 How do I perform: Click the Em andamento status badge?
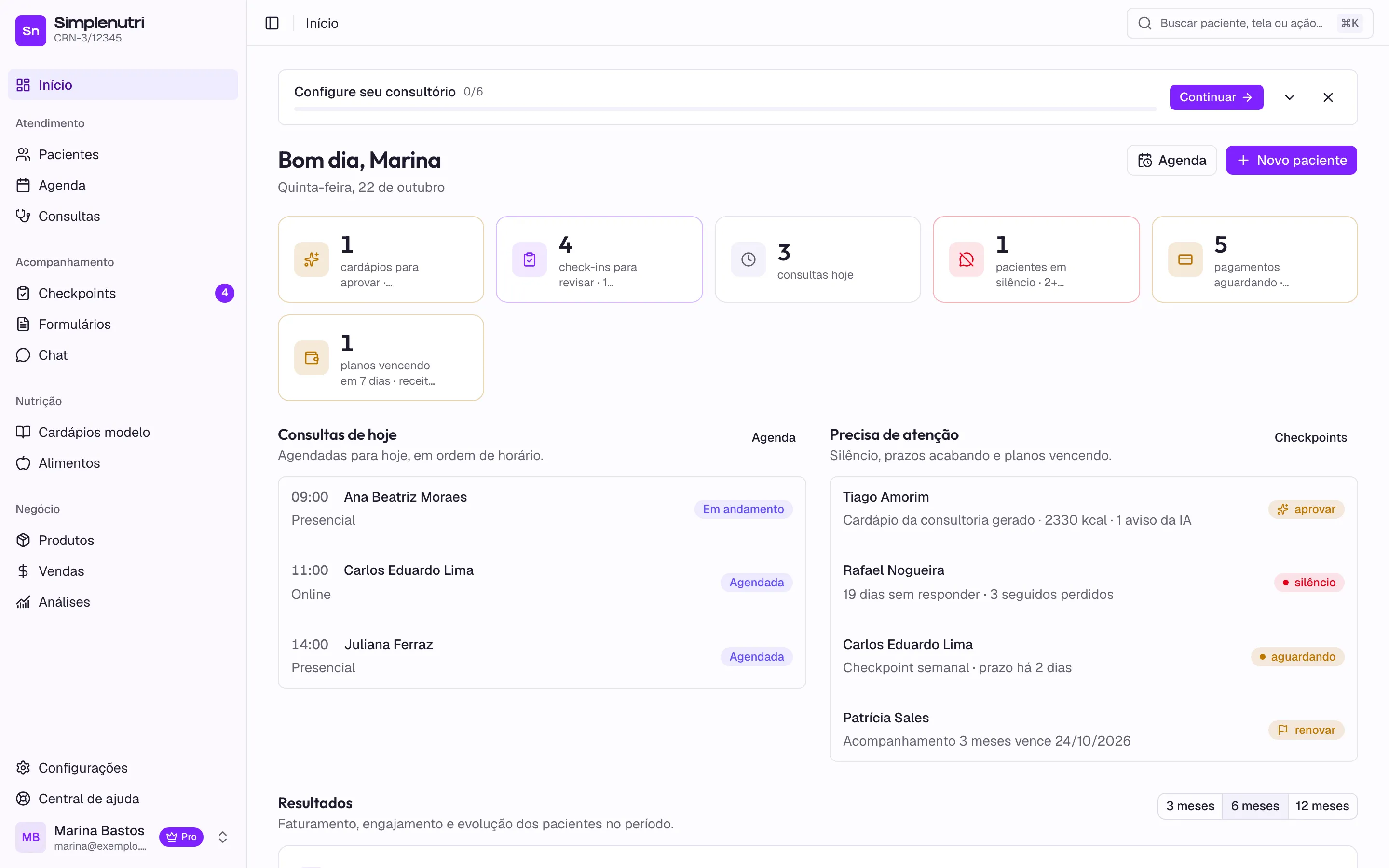tap(743, 509)
